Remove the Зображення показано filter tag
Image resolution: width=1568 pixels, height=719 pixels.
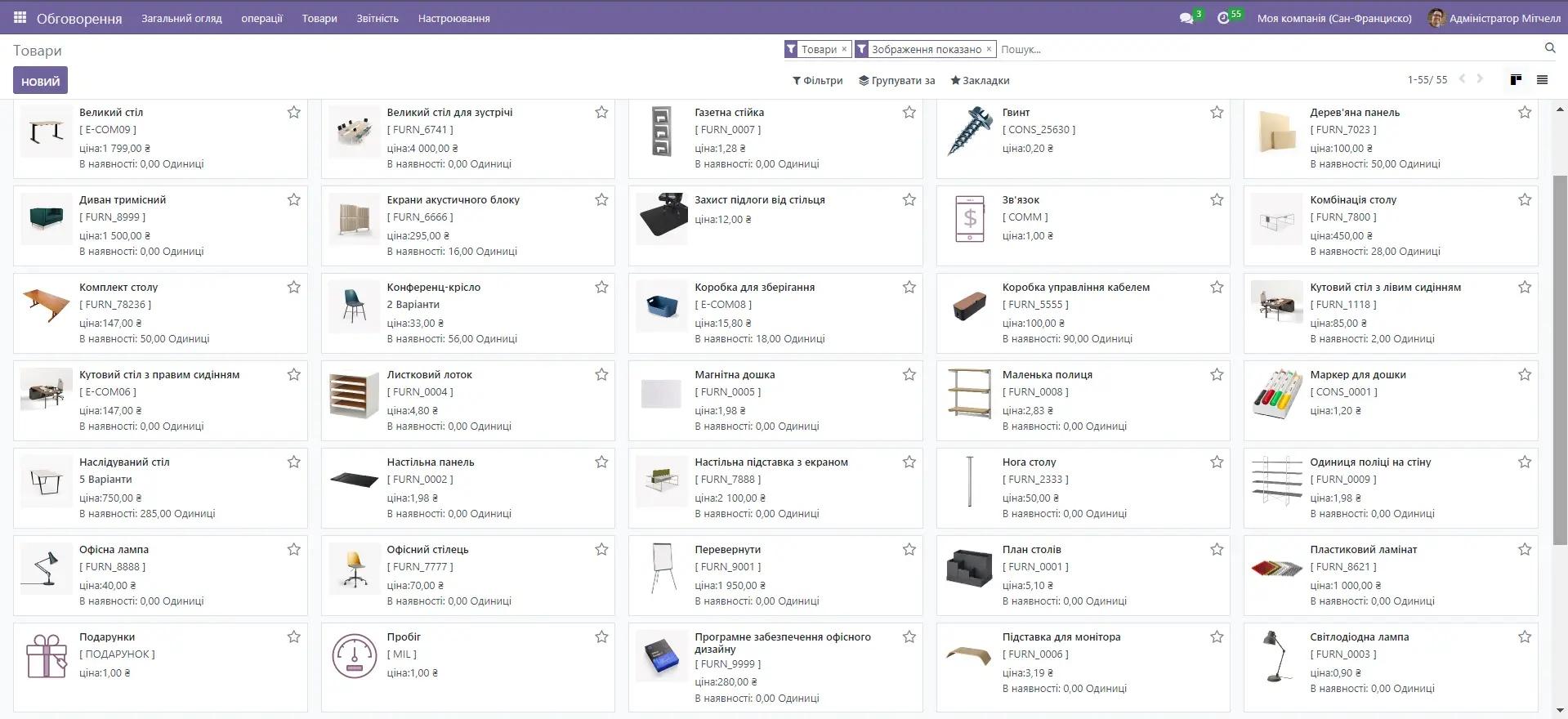(989, 50)
